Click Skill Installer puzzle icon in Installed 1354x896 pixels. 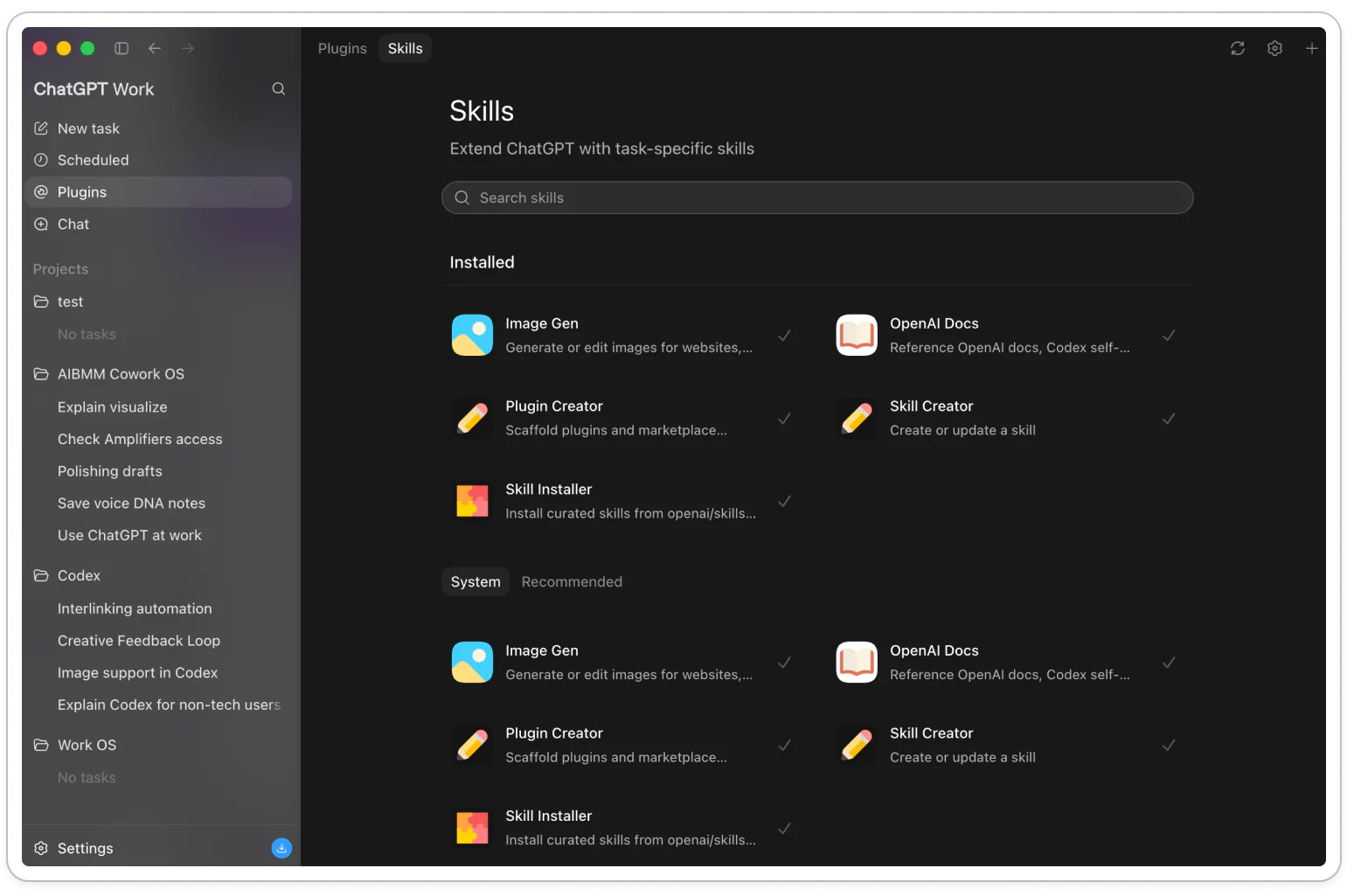coord(472,501)
